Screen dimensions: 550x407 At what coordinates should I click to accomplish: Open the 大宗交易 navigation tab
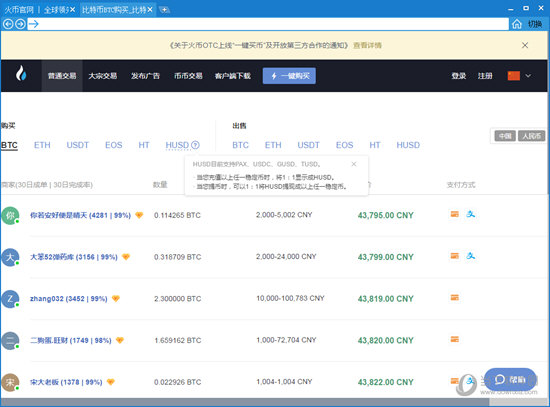click(103, 76)
